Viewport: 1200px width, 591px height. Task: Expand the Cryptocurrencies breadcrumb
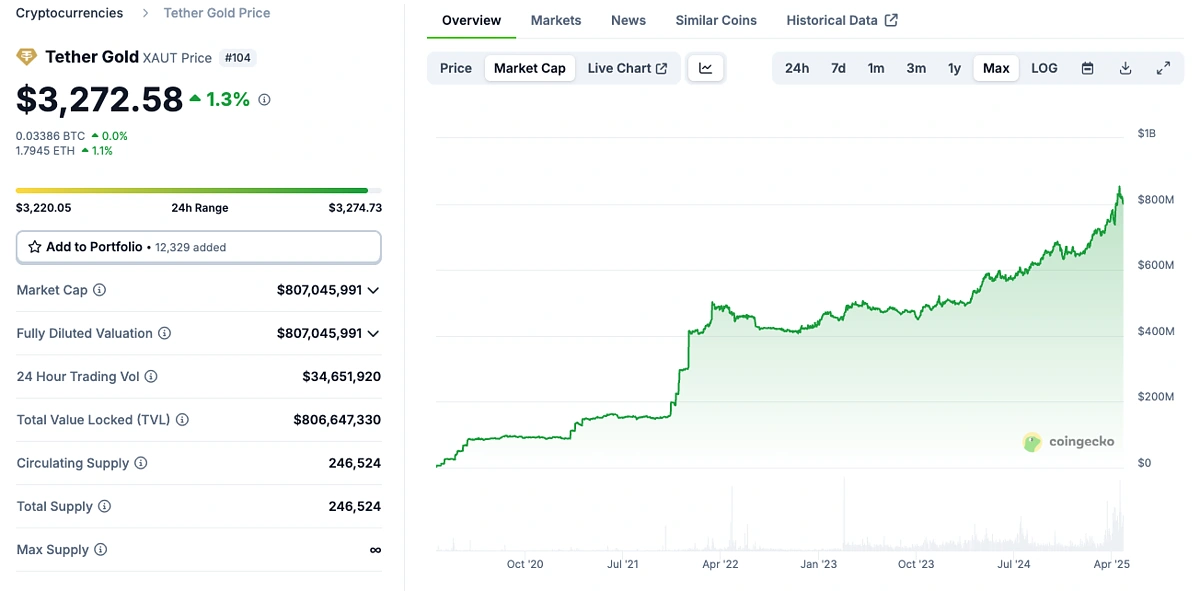click(x=69, y=12)
